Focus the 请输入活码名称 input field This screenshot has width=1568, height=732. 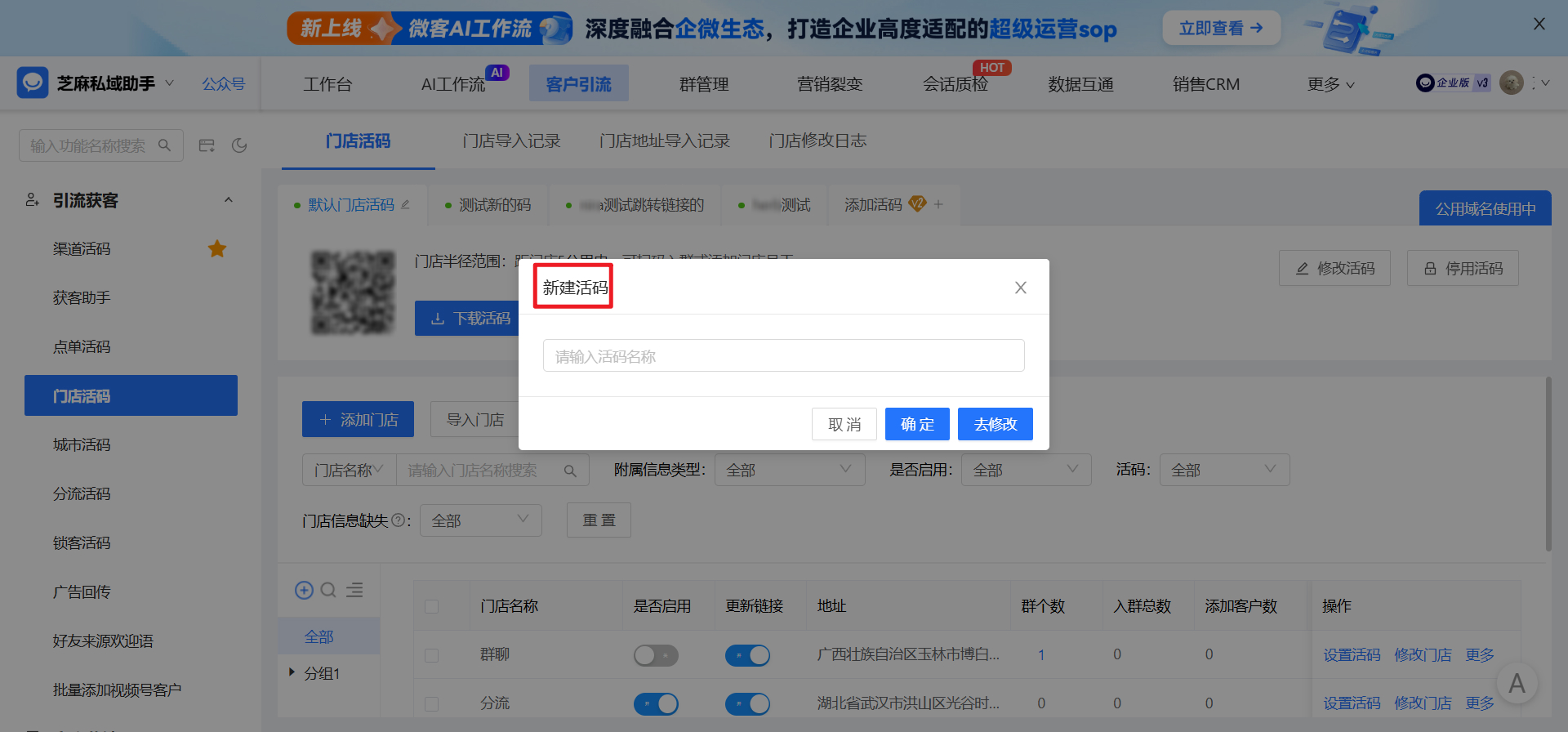point(784,355)
